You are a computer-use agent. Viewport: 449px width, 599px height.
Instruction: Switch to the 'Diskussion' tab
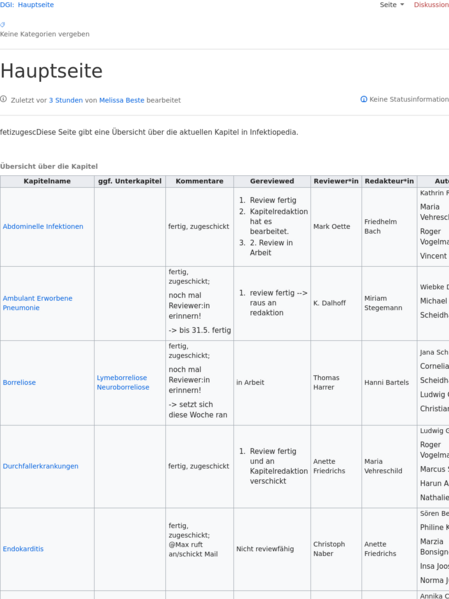pyautogui.click(x=431, y=5)
